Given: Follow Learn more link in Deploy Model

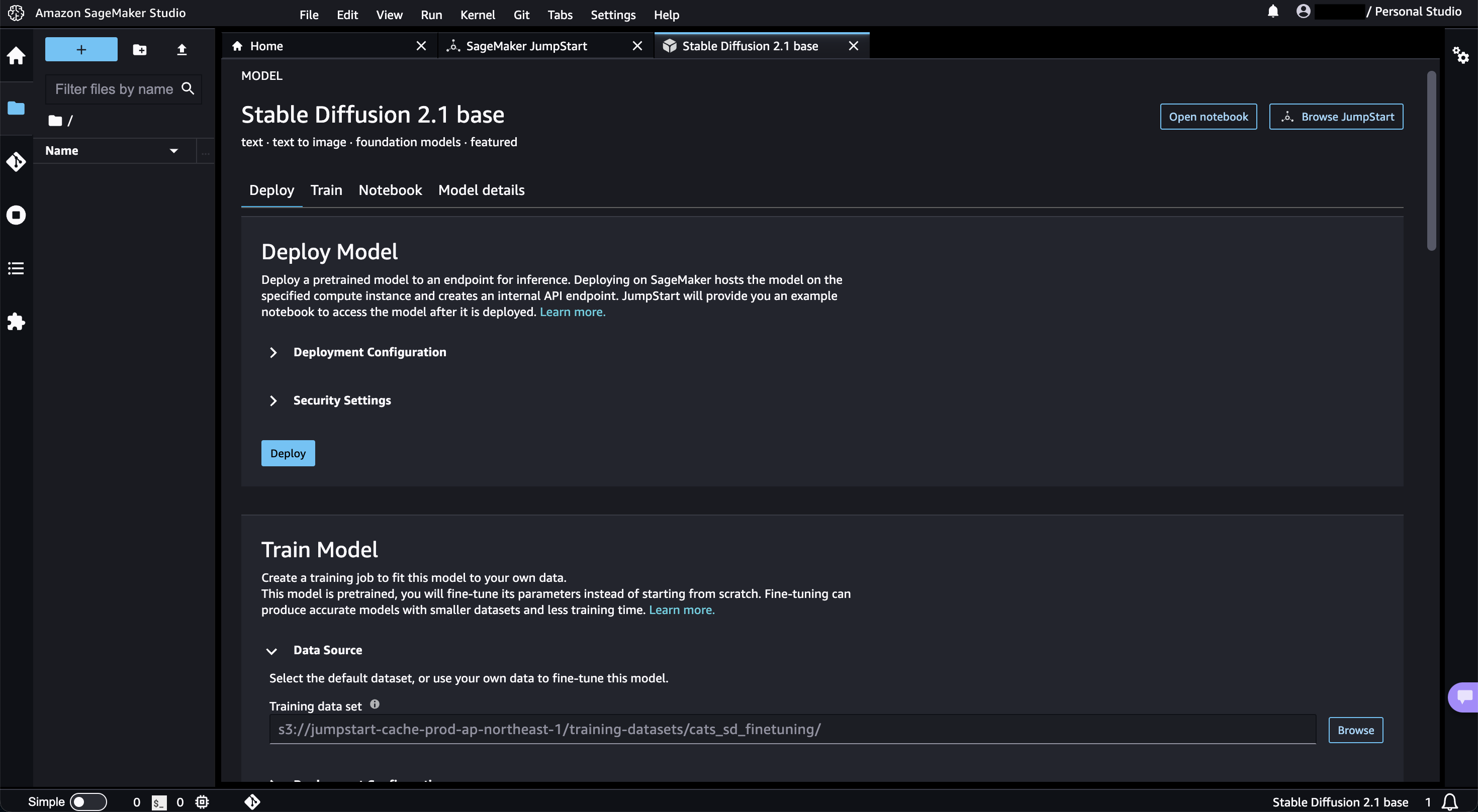Looking at the screenshot, I should pyautogui.click(x=572, y=312).
